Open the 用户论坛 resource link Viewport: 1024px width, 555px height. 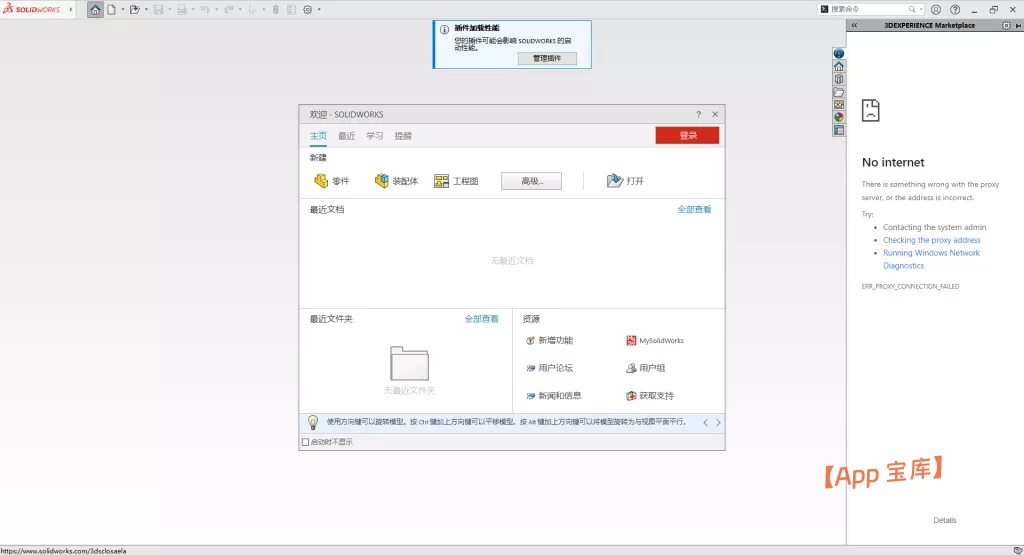(x=549, y=368)
